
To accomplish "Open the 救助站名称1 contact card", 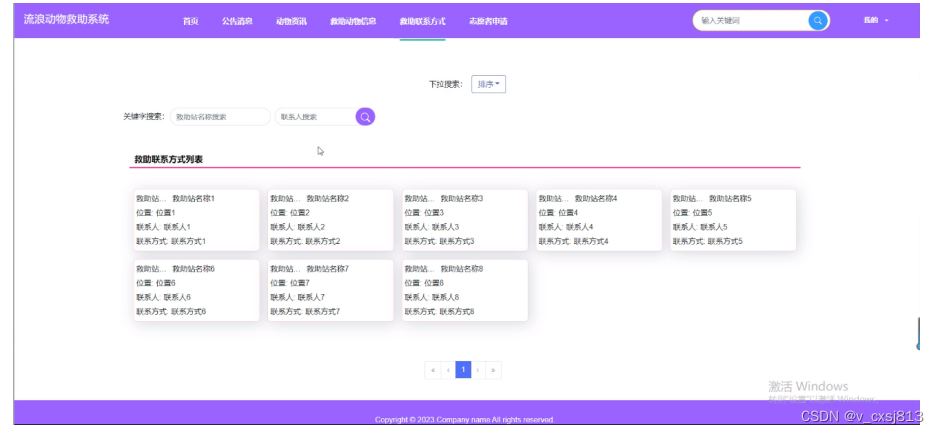I will [x=196, y=220].
